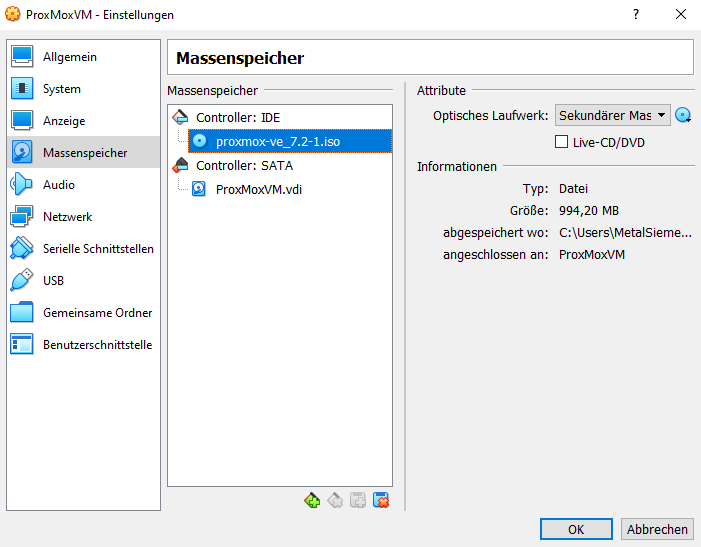The height and width of the screenshot is (547, 701).
Task: Click the serial port connector icon
Action: coord(21,248)
